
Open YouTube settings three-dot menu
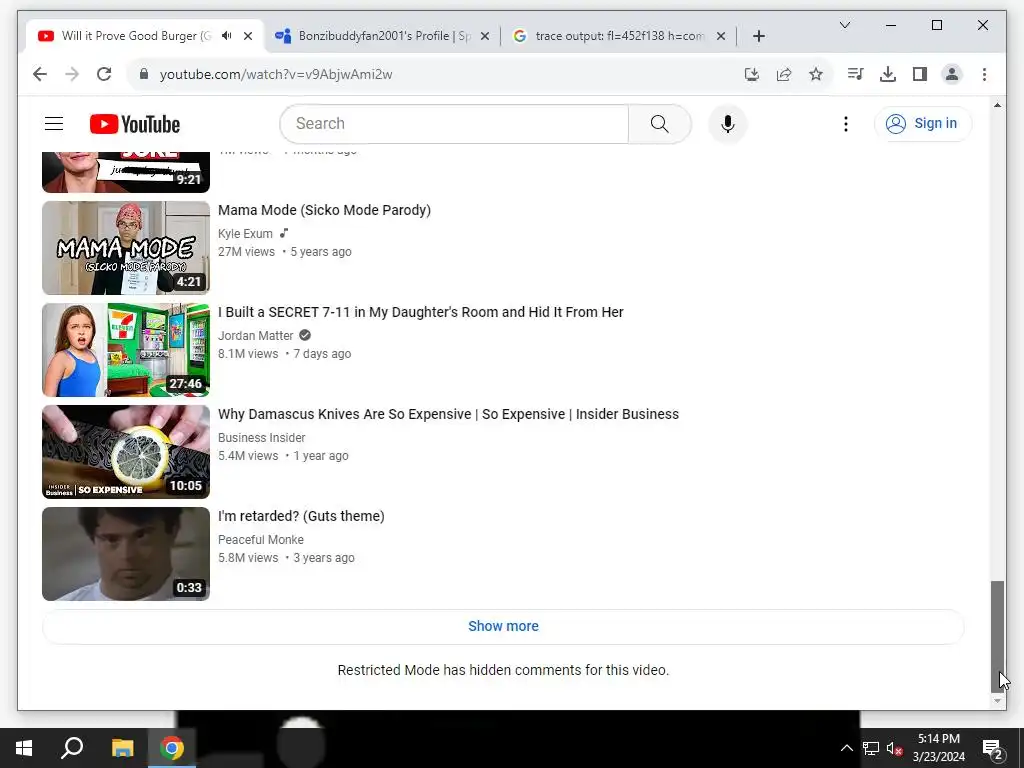point(846,123)
